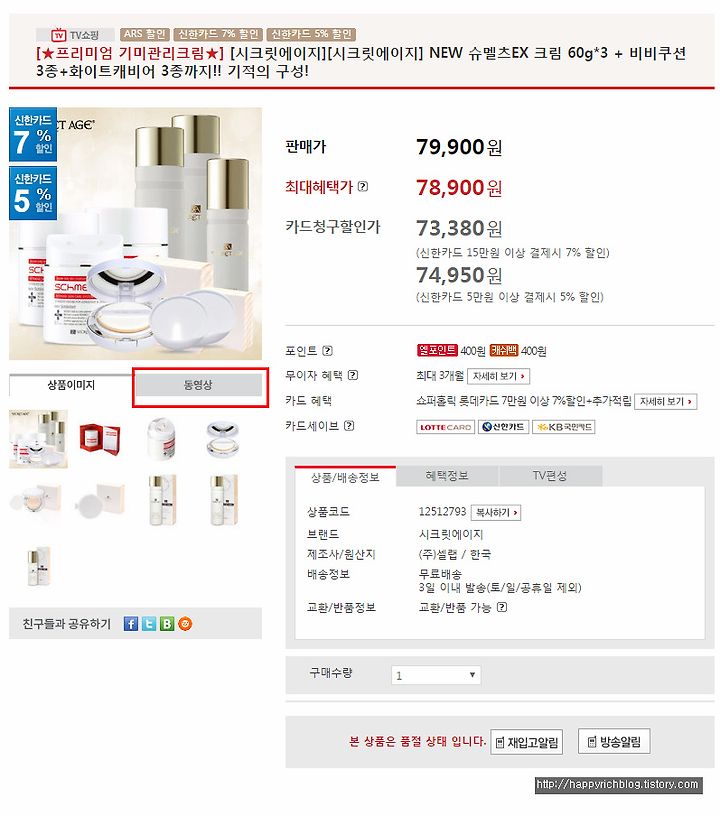
Task: Select the red gift box thumbnail
Action: pyautogui.click(x=99, y=439)
